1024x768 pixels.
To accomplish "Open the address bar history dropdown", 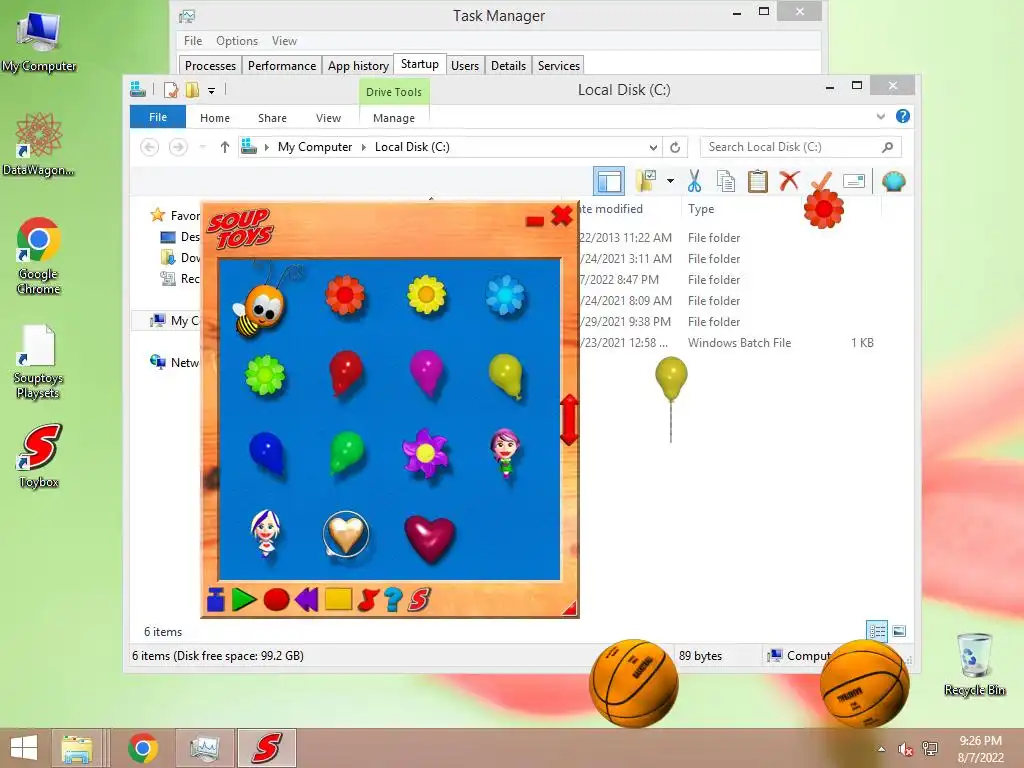I will pos(653,148).
